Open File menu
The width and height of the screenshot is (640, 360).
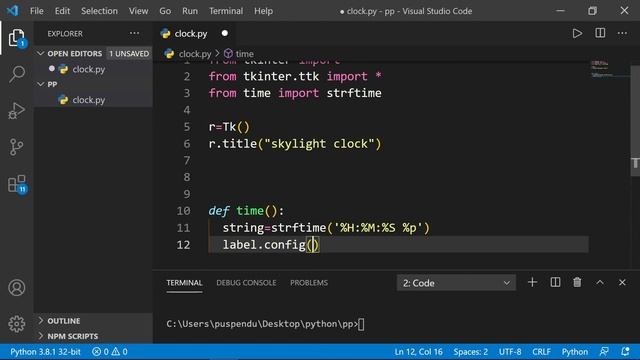(37, 11)
